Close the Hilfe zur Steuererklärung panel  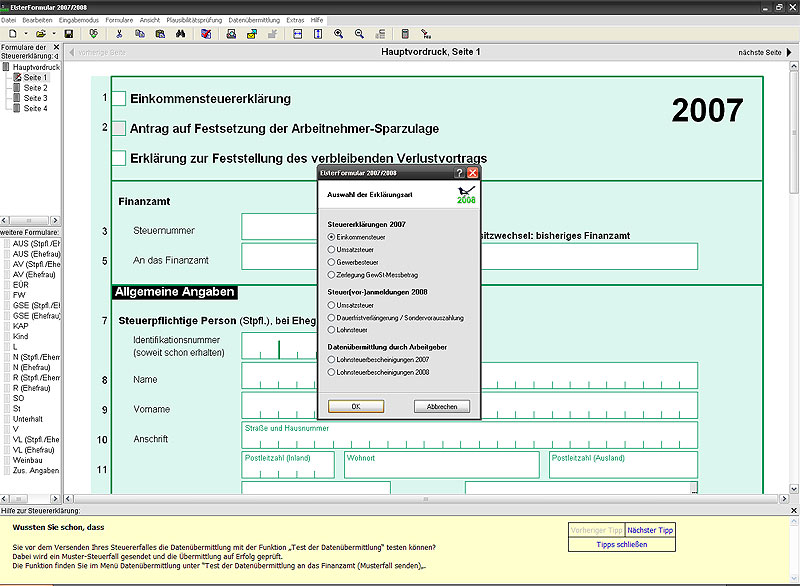[793, 510]
